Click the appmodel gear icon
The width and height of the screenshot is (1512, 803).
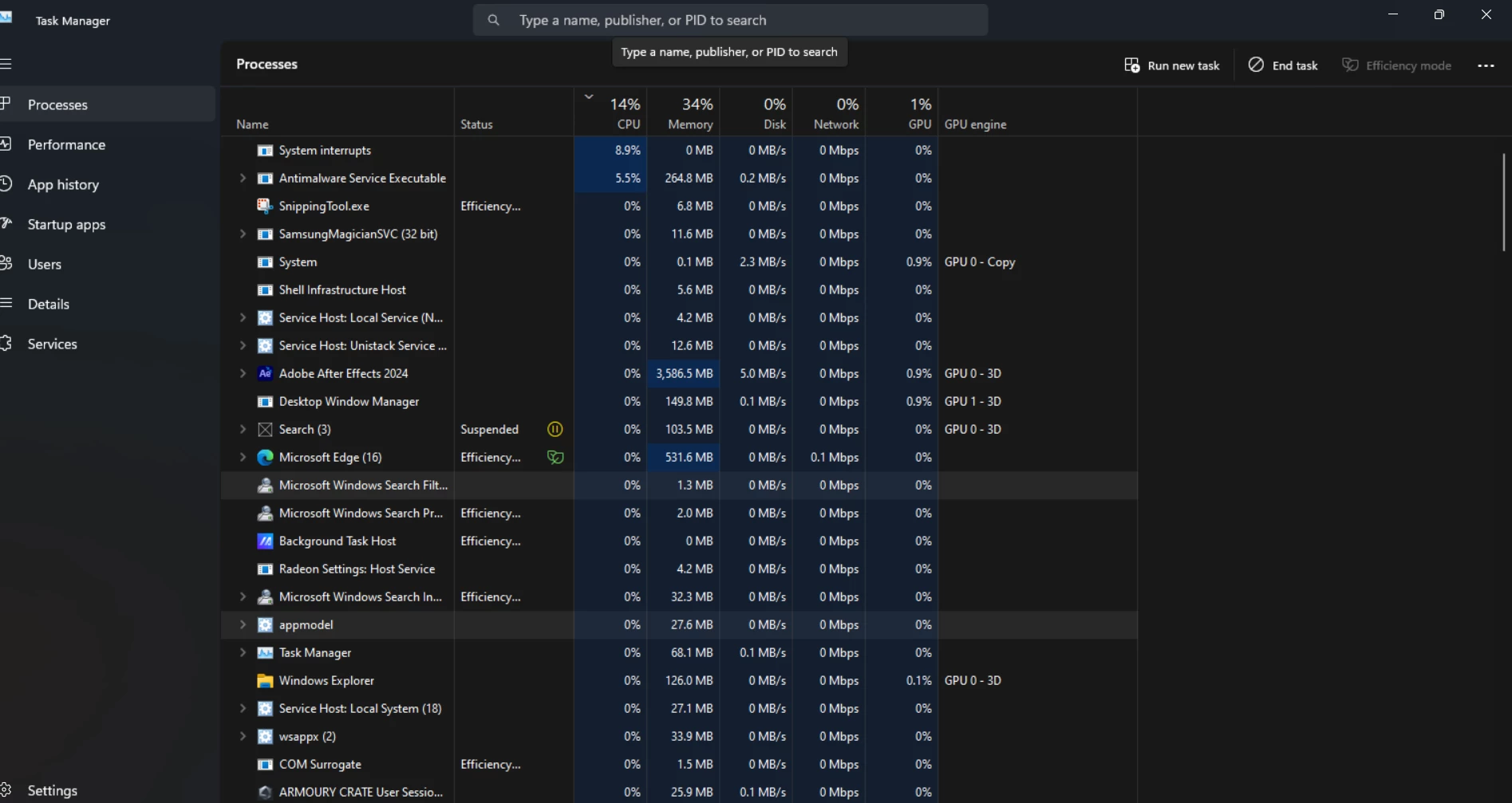pyautogui.click(x=266, y=624)
